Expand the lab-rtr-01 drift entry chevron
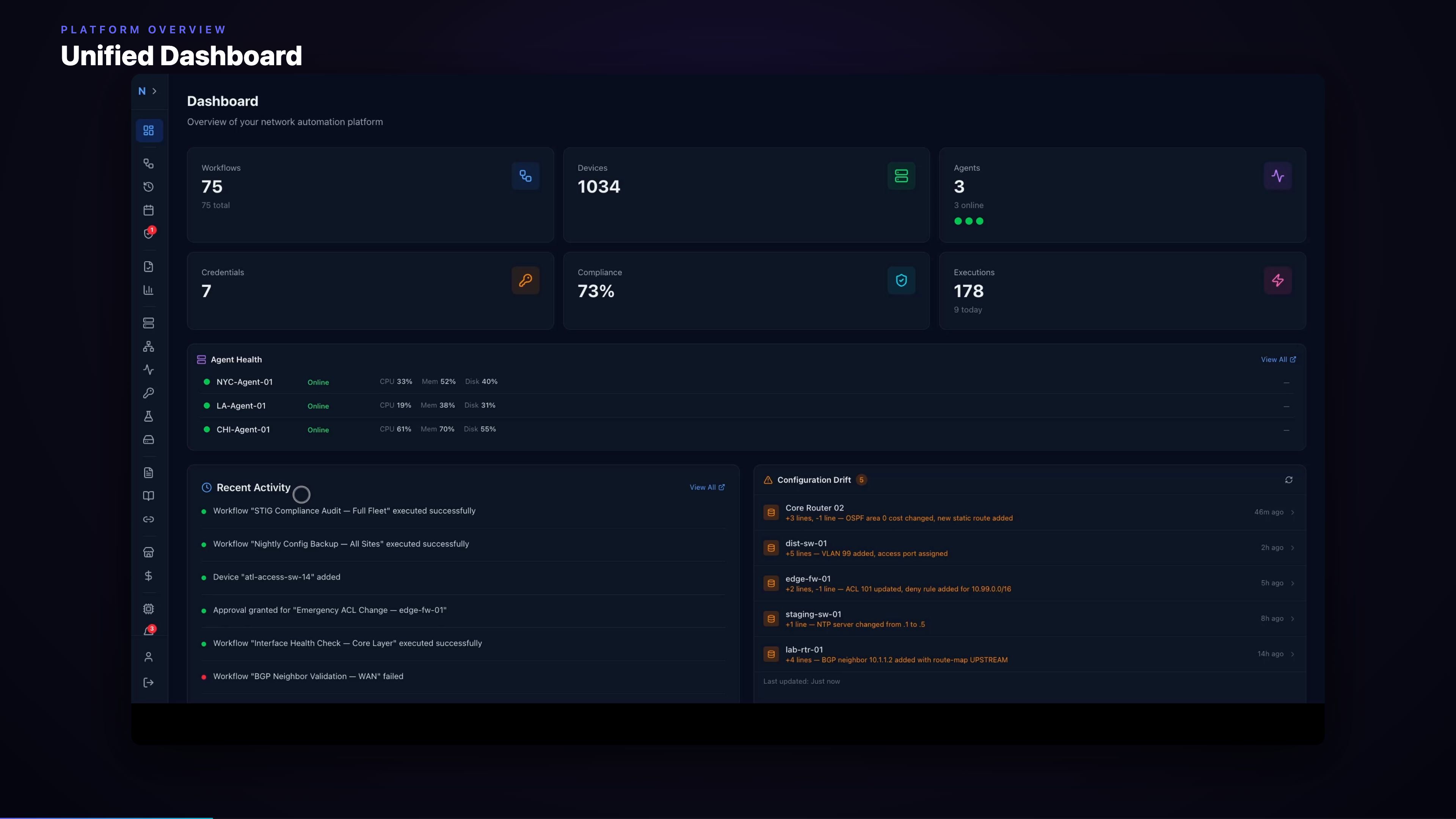1456x819 pixels. (x=1293, y=654)
